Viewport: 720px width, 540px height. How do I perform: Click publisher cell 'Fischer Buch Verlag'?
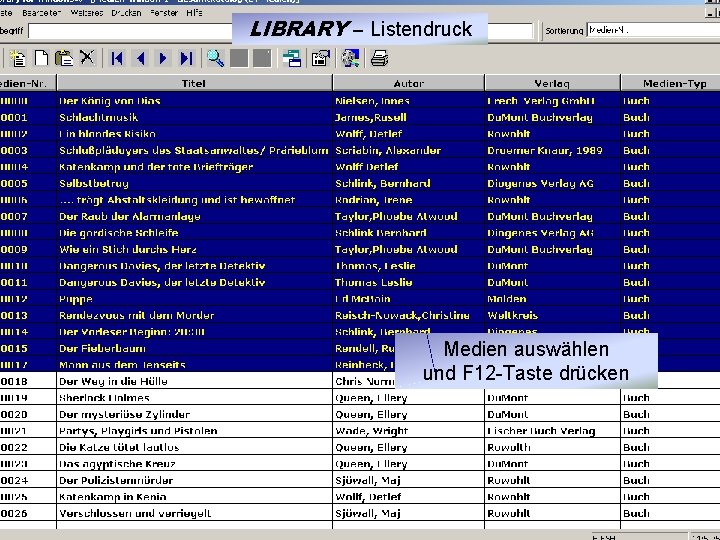[x=541, y=431]
